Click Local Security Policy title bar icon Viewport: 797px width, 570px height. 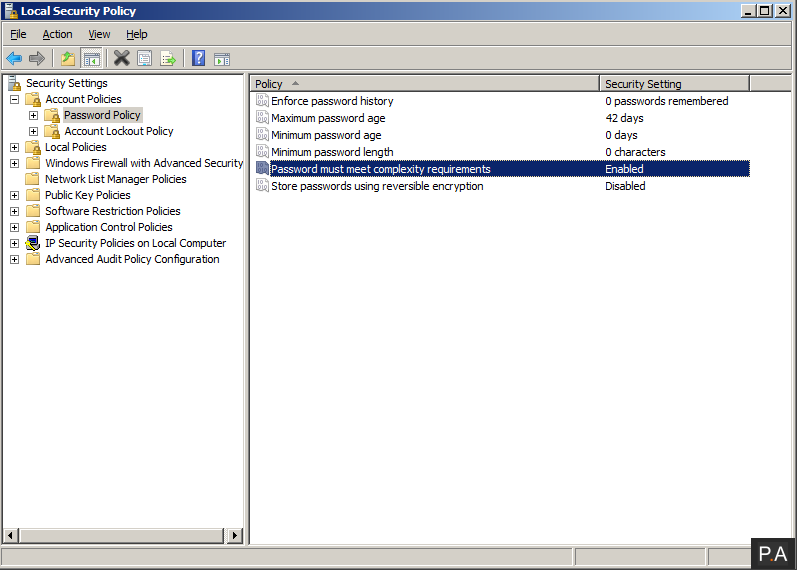click(11, 11)
